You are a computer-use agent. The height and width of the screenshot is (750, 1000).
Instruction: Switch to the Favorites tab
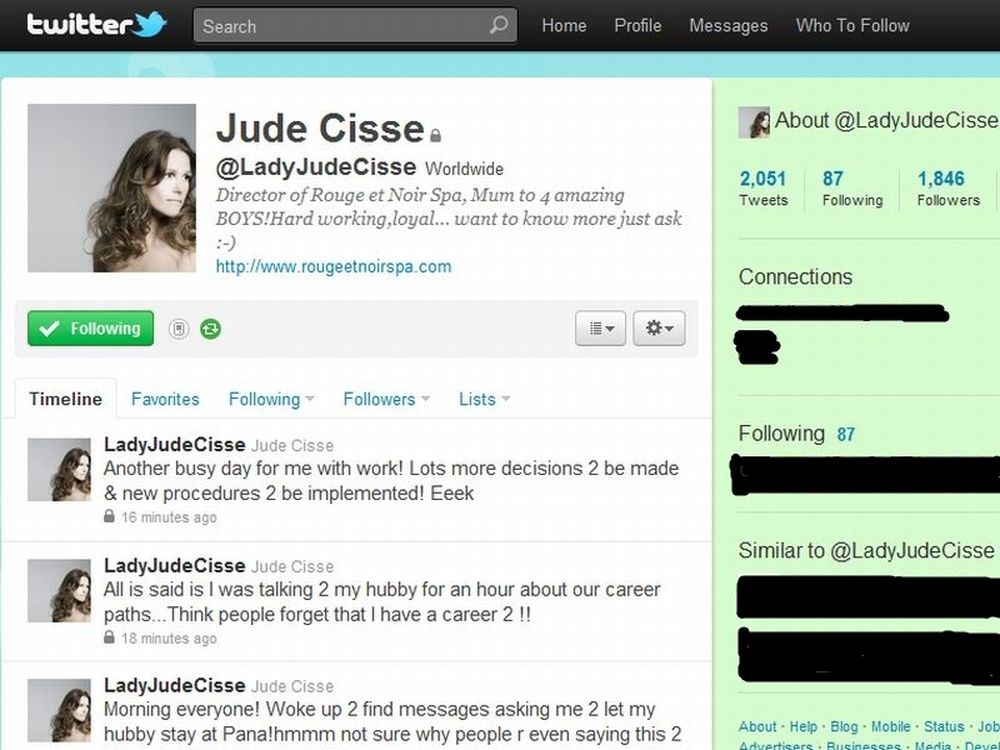tap(165, 399)
